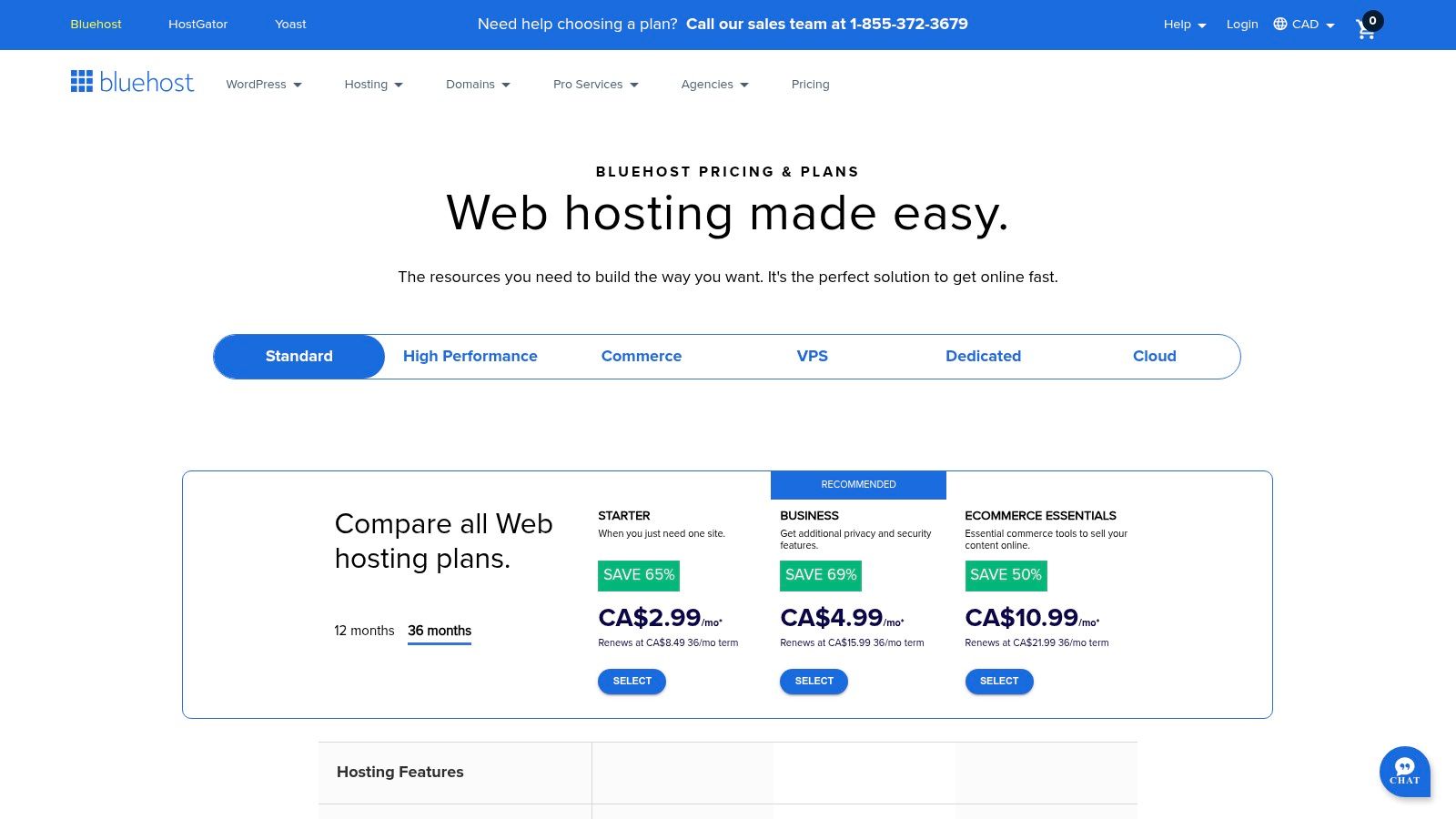Click the Login link
Image resolution: width=1456 pixels, height=819 pixels.
click(x=1242, y=24)
